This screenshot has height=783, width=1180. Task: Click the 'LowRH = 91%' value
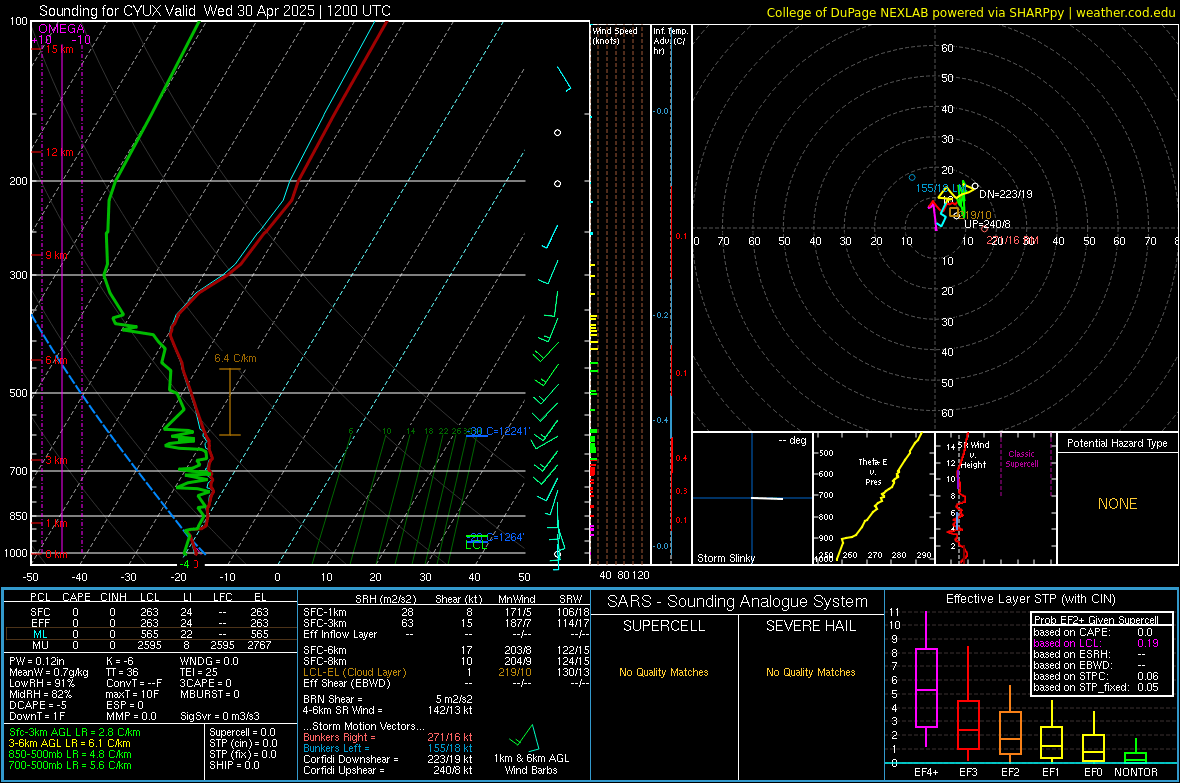pyautogui.click(x=42, y=684)
